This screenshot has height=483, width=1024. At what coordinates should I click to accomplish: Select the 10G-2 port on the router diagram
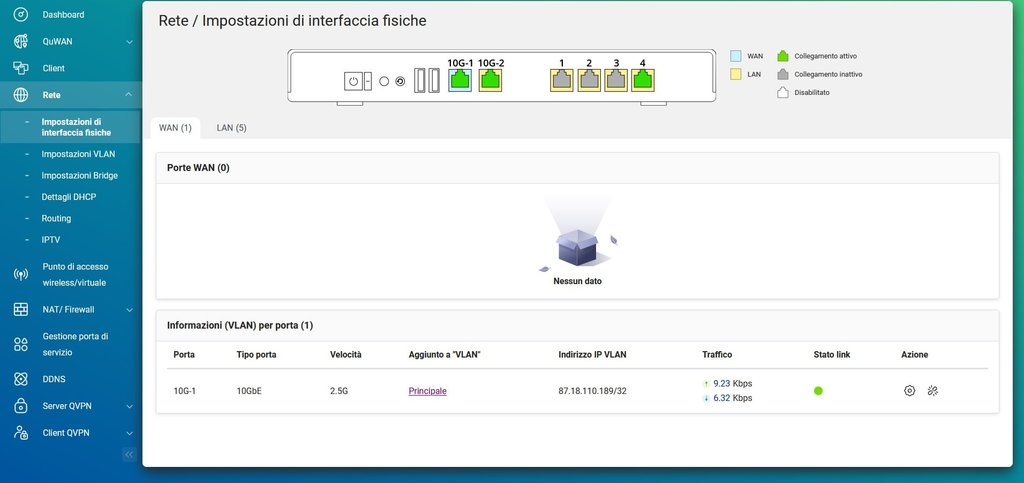(490, 80)
